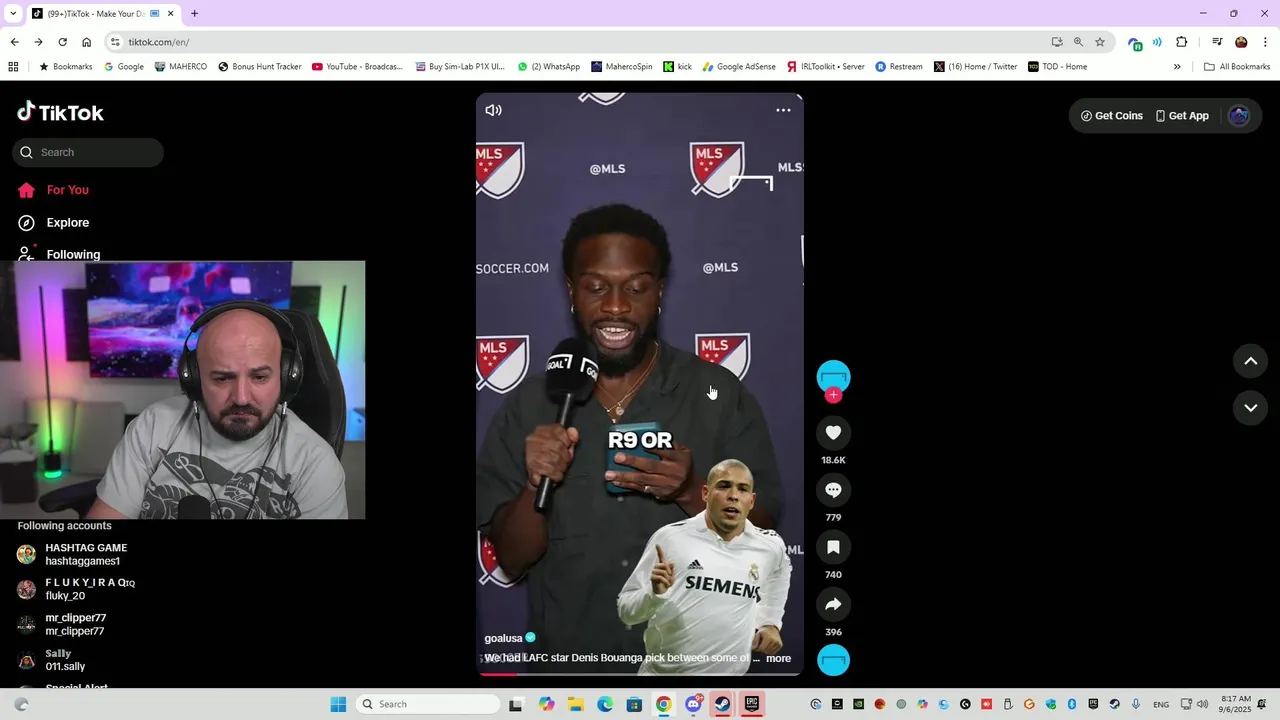Screen dimensions: 1280x720
Task: Open the kick bookmark
Action: tap(677, 67)
